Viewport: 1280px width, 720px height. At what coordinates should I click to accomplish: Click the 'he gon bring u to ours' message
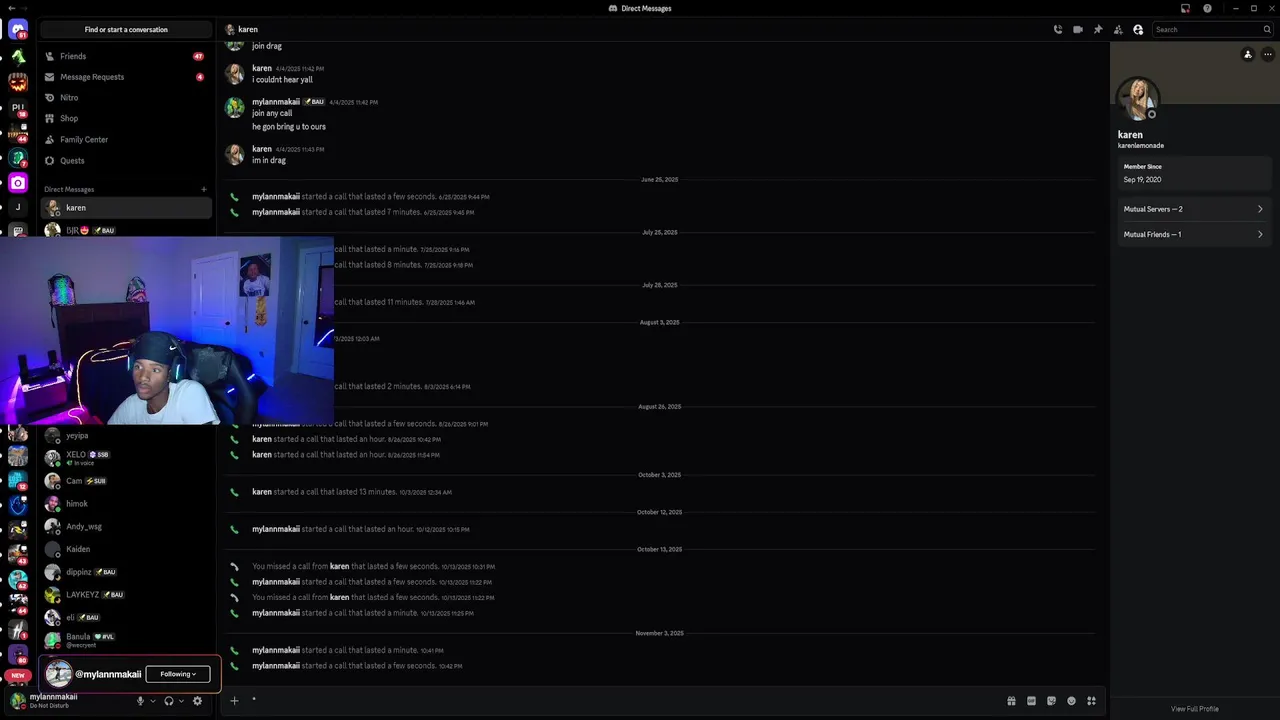pyautogui.click(x=289, y=127)
